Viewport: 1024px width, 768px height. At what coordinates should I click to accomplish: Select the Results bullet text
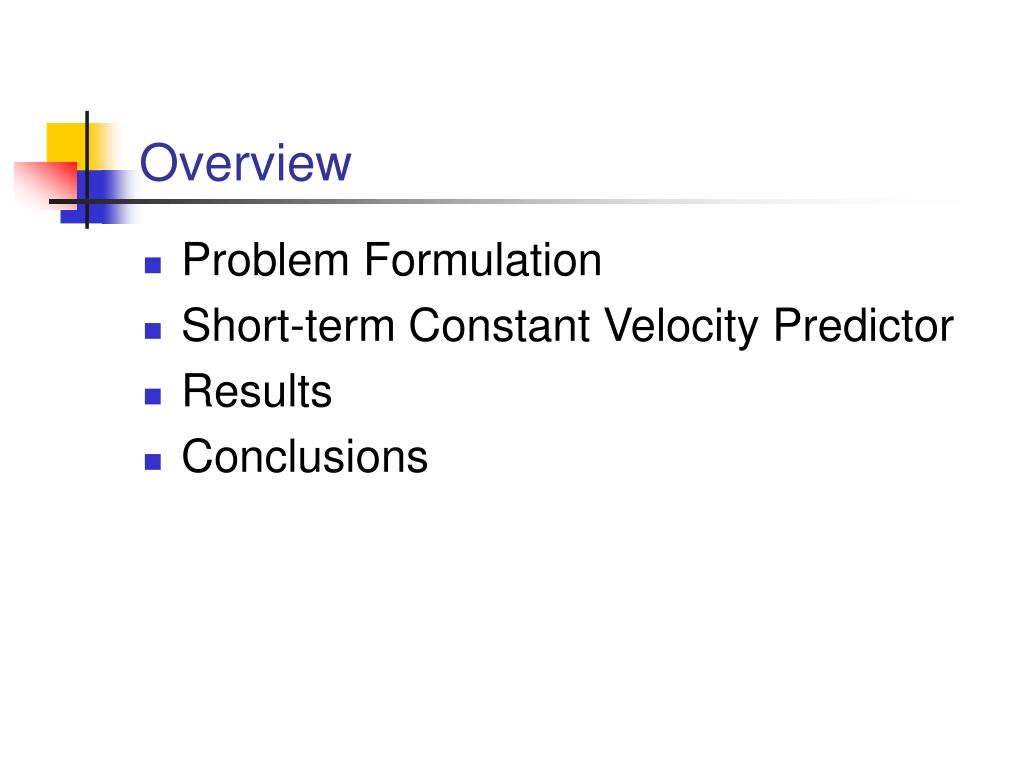(x=257, y=391)
